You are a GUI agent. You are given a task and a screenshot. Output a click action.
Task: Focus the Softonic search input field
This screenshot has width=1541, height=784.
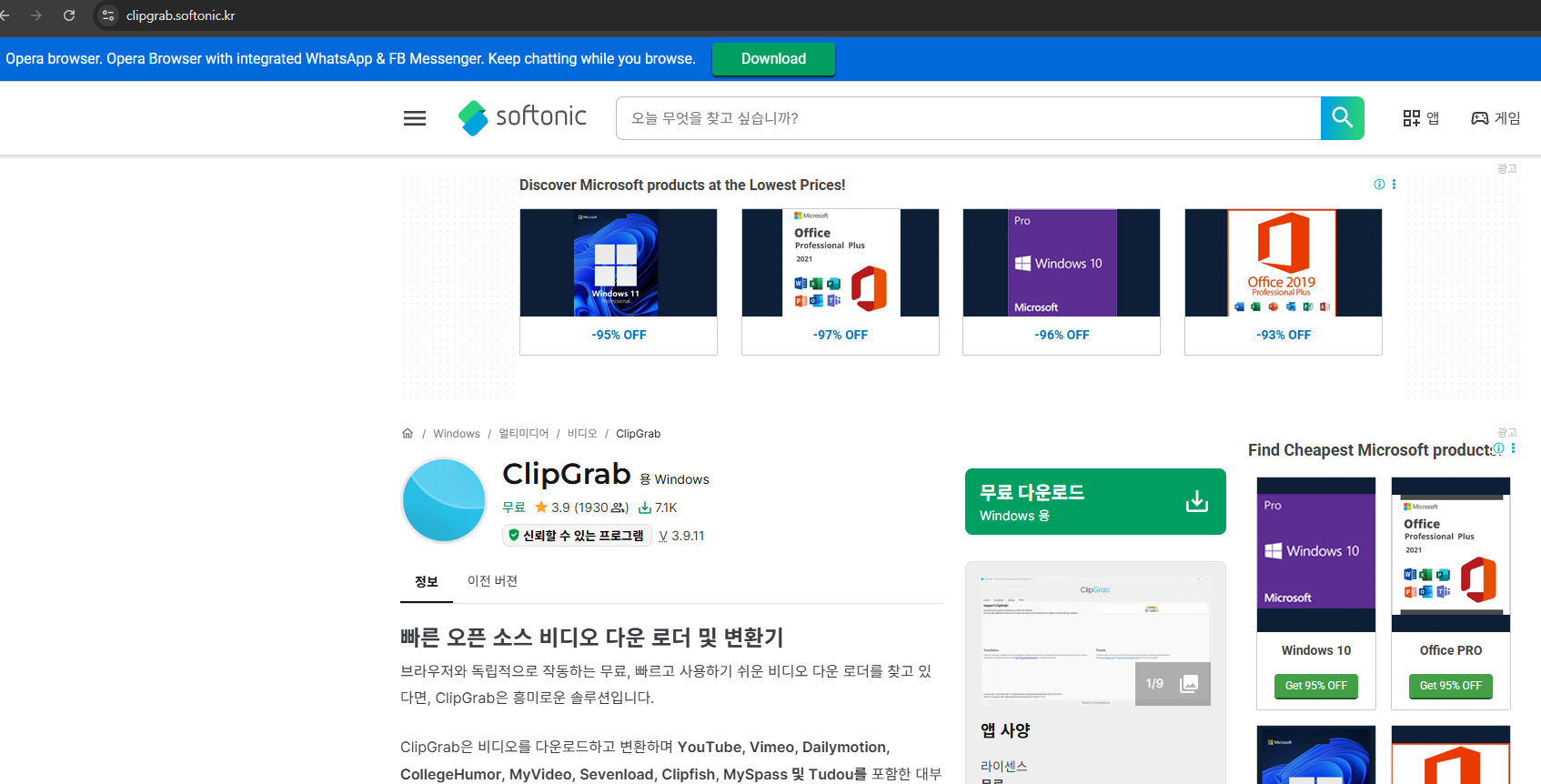click(x=968, y=118)
